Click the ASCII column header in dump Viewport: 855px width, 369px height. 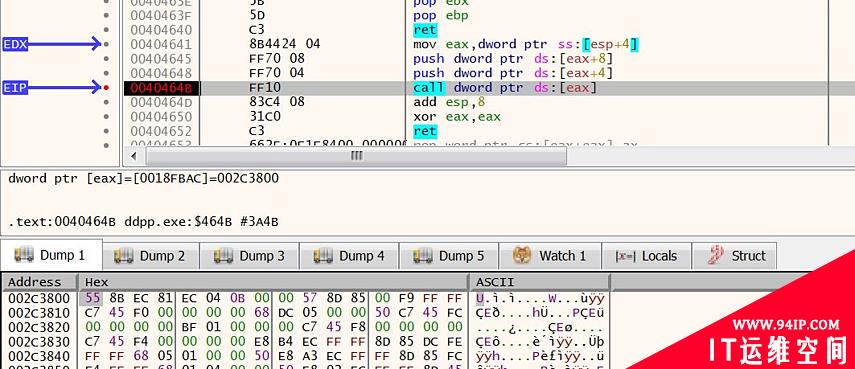coord(539,282)
